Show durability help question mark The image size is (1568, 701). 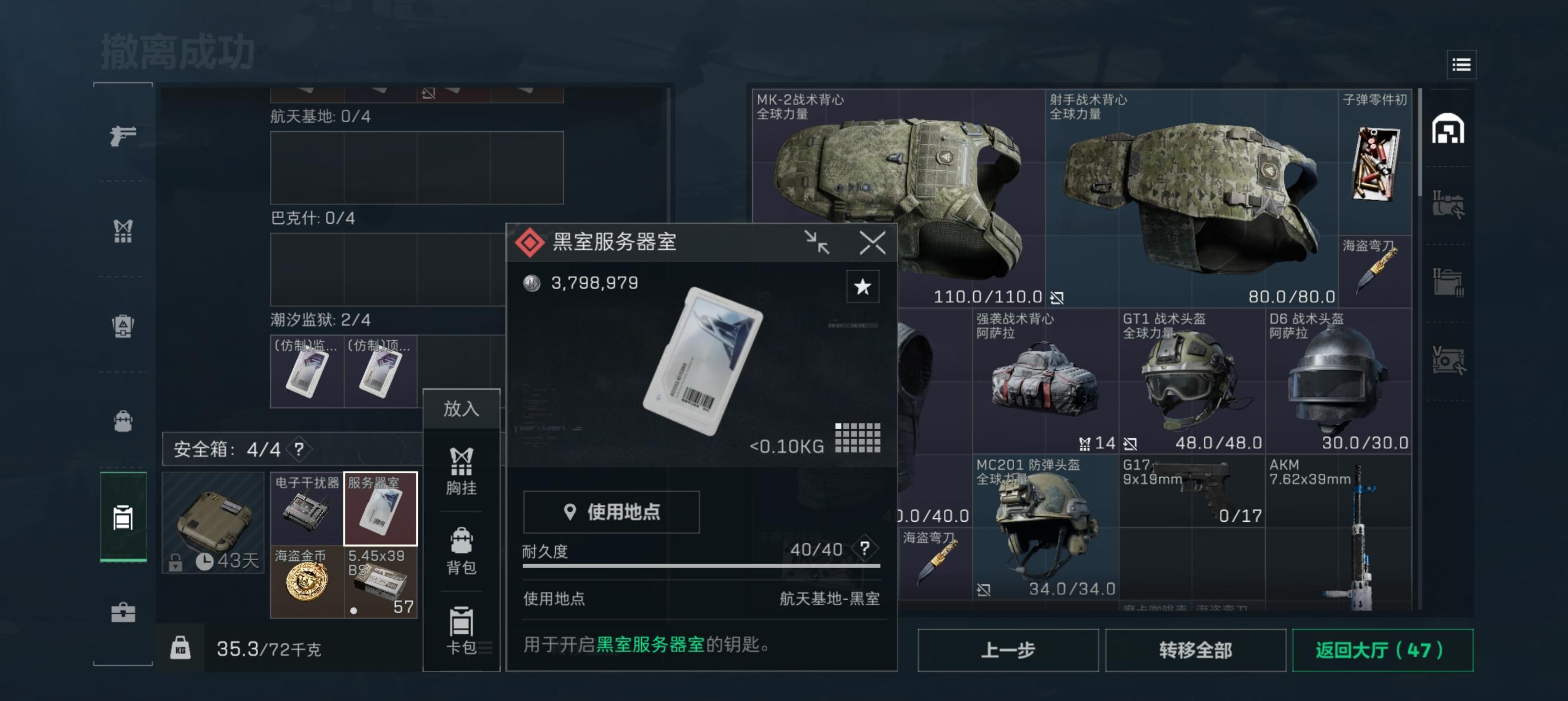coord(864,548)
